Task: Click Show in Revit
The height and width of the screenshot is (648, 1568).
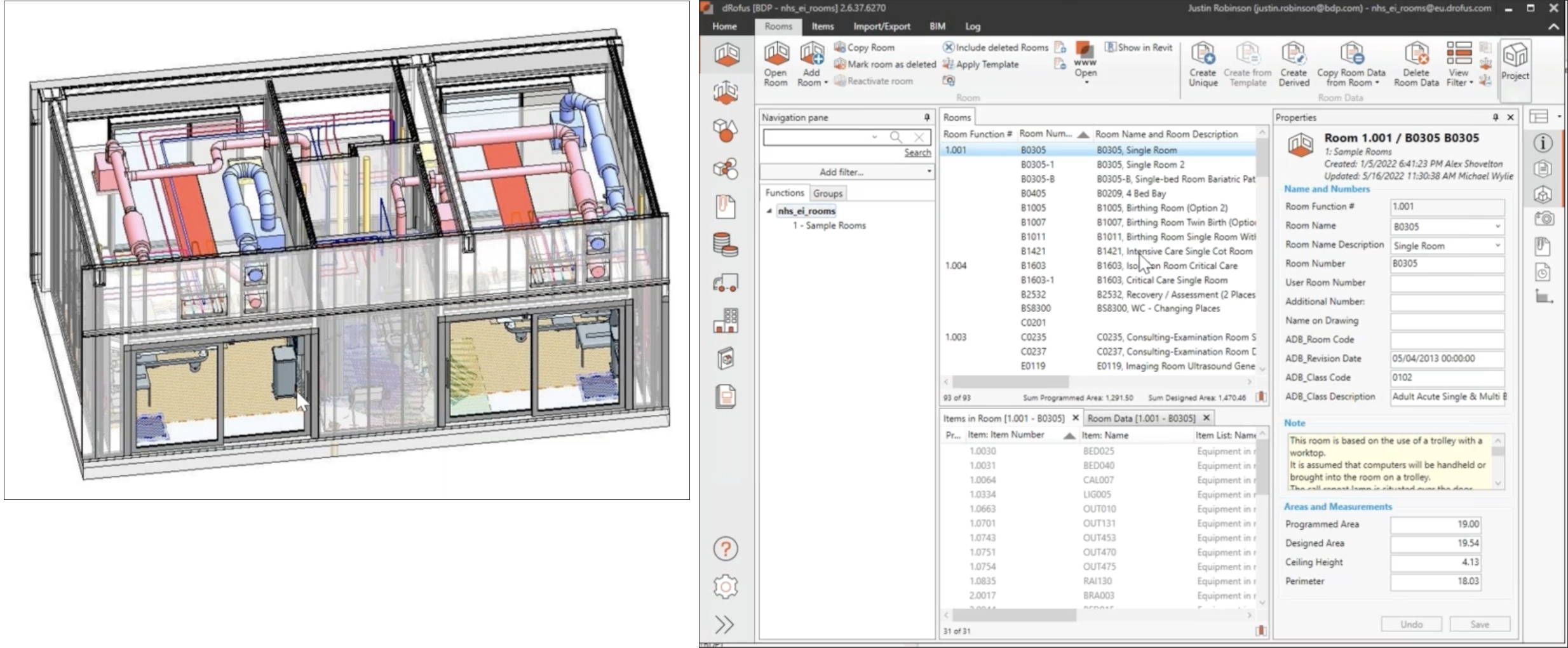Action: (1139, 48)
